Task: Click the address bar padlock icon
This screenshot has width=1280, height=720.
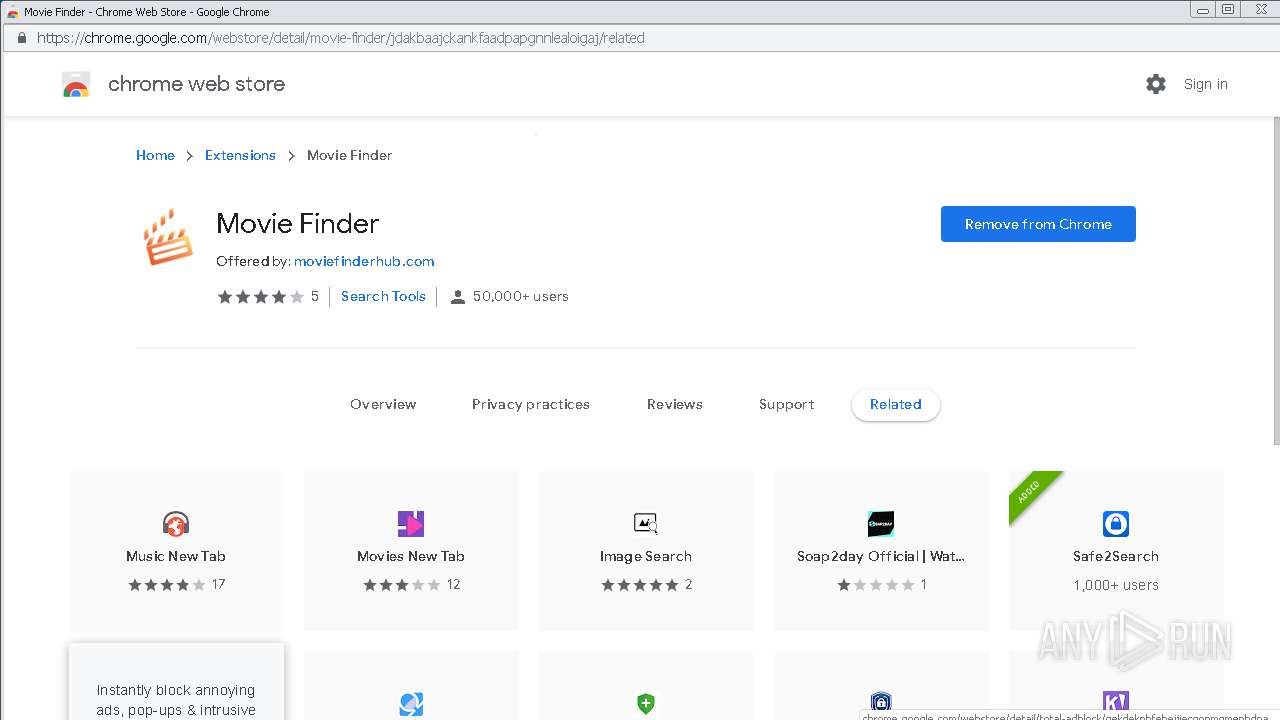Action: click(21, 38)
